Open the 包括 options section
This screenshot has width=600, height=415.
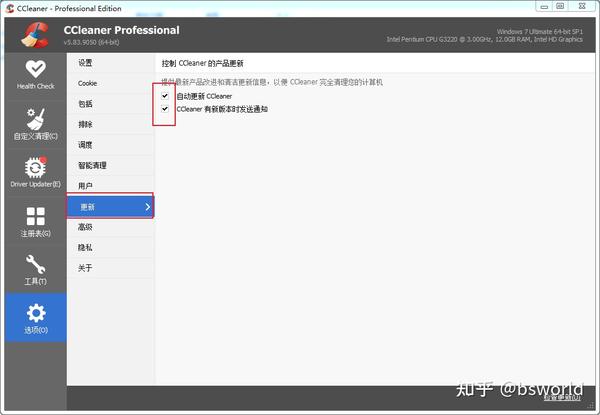[x=111, y=104]
